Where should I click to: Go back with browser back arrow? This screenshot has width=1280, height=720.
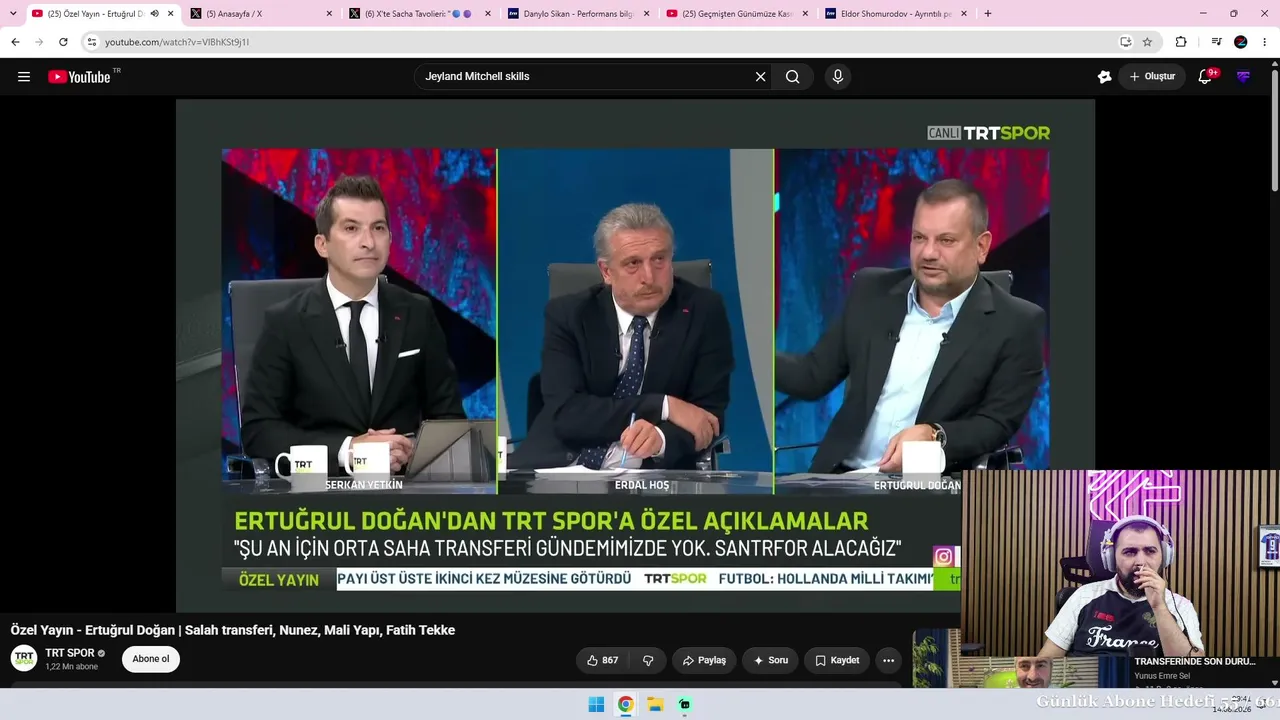click(15, 42)
